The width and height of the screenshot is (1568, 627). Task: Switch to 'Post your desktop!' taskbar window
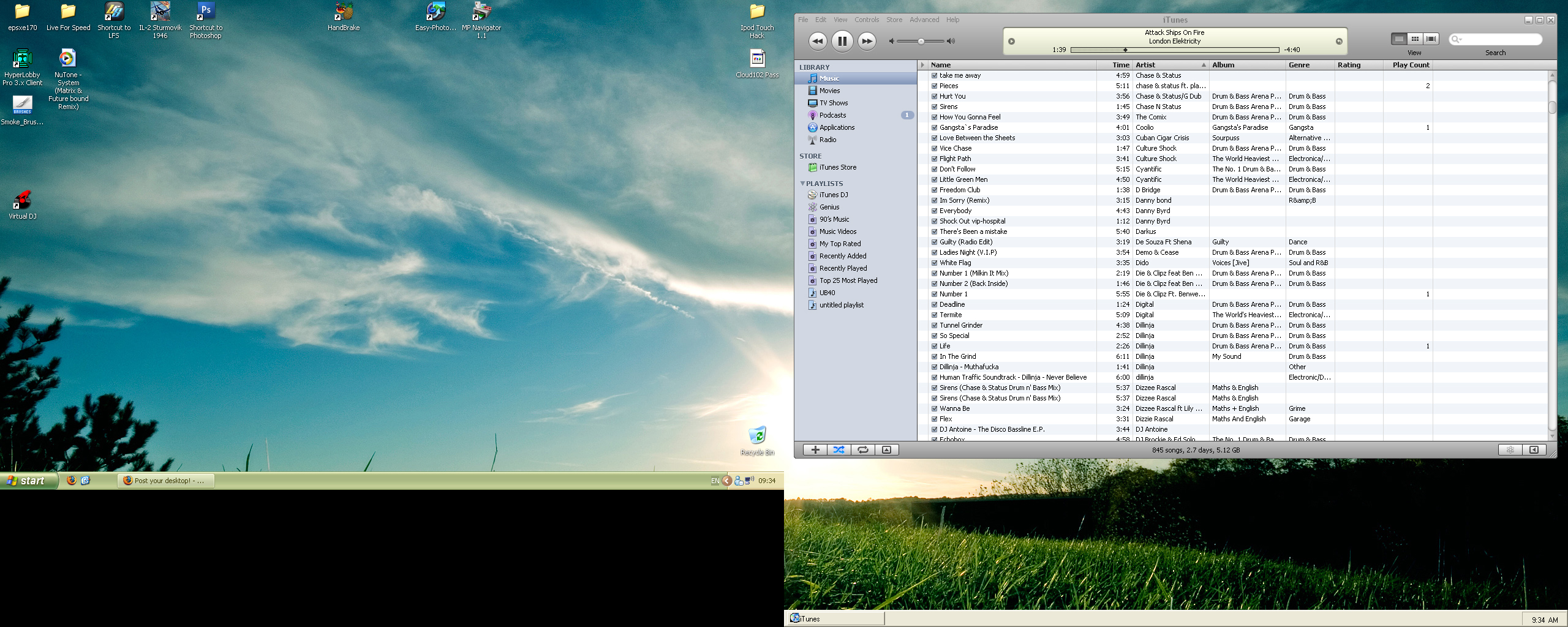(165, 481)
